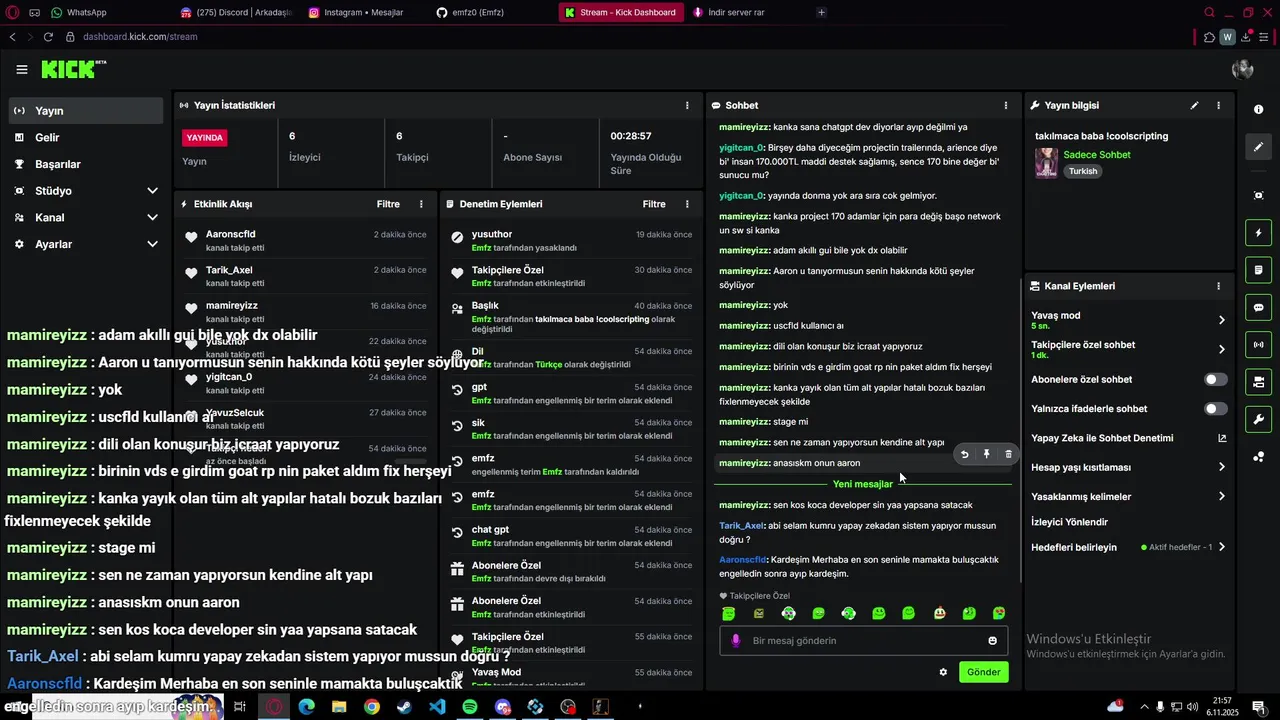Open Yasaklanmış kelimeler settings

pyautogui.click(x=1128, y=496)
